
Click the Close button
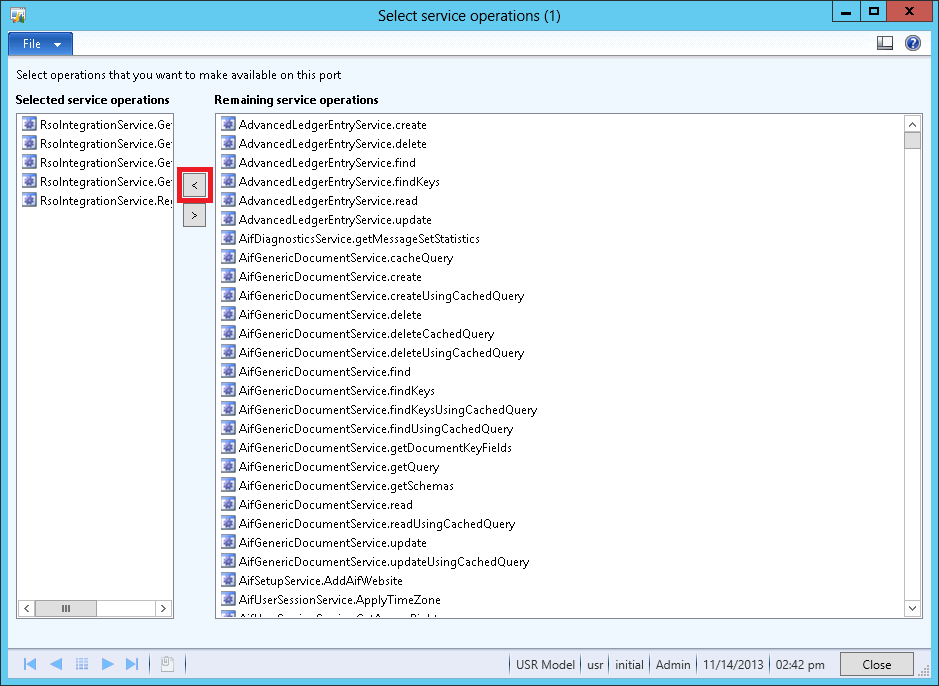tap(876, 664)
